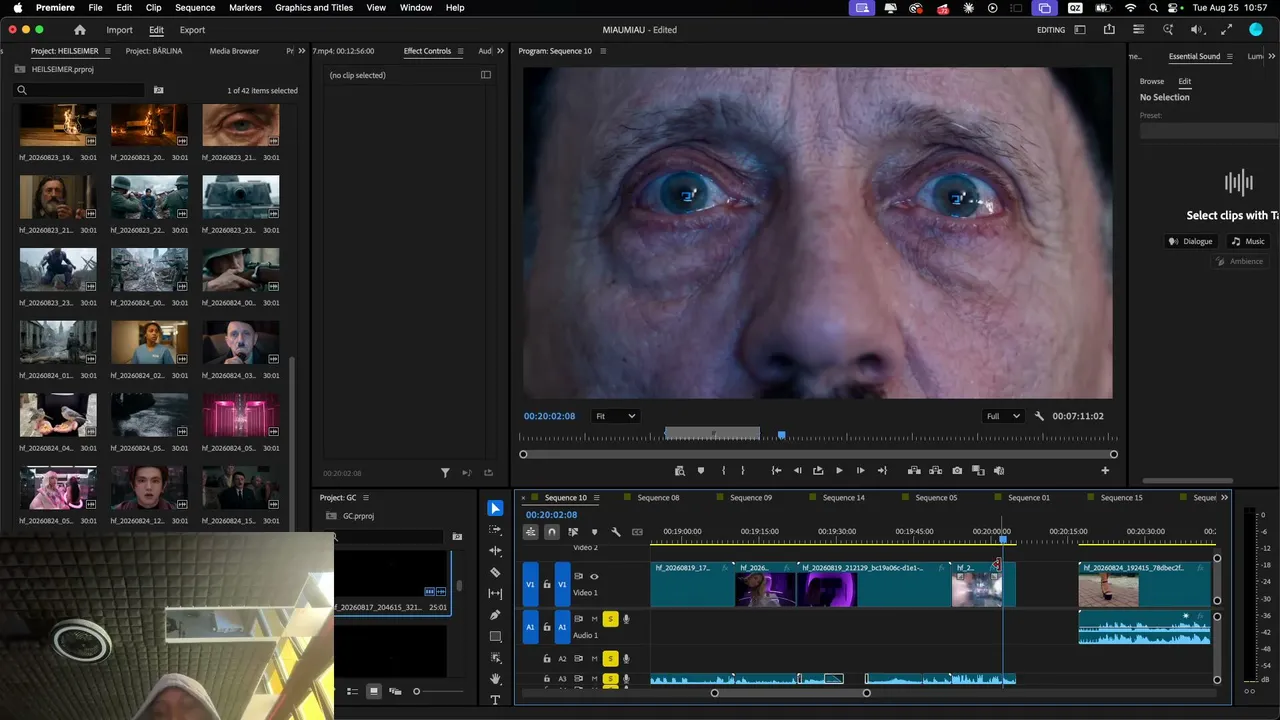Image resolution: width=1280 pixels, height=720 pixels.
Task: Mute the Audio 1 track
Action: (x=594, y=619)
